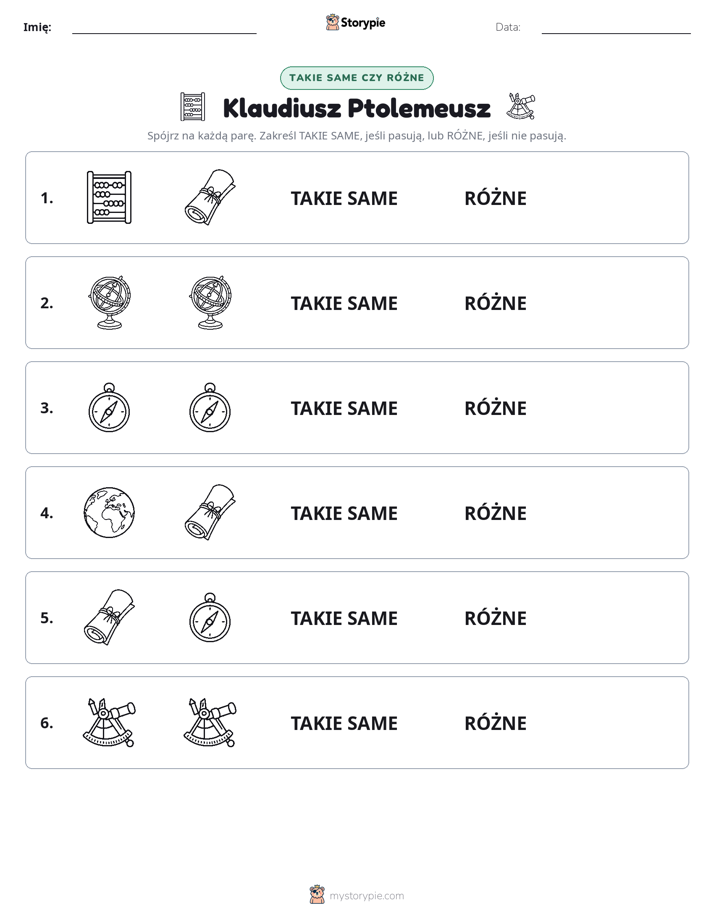Click the scroll icon in row 1
This screenshot has height=924, width=714.
click(x=210, y=197)
